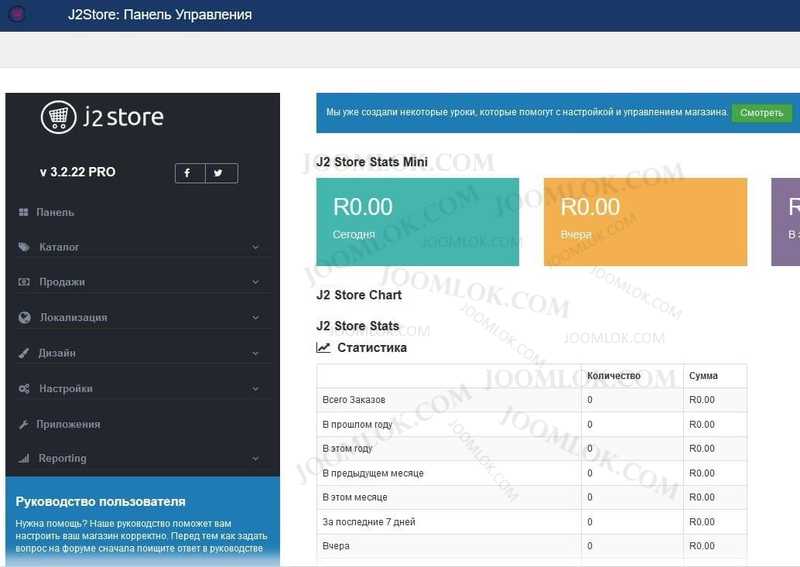Click the Локализация globe icon

coord(24,317)
